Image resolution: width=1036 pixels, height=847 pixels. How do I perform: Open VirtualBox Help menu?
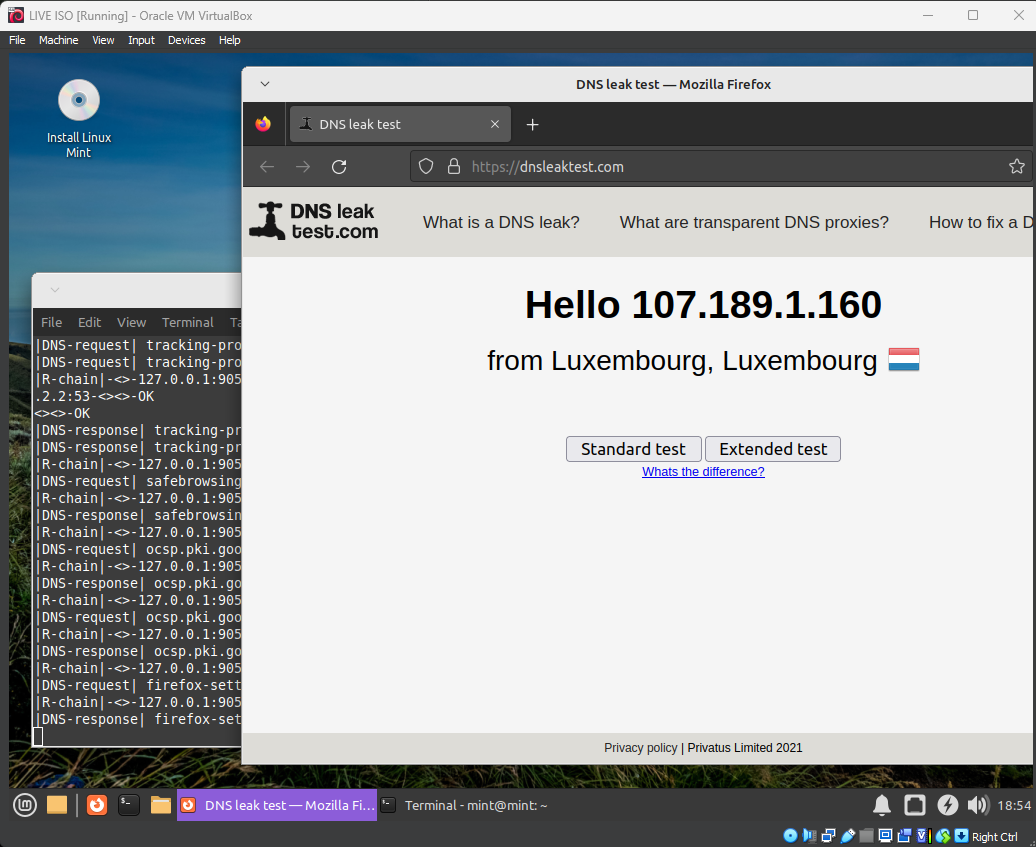[x=229, y=40]
